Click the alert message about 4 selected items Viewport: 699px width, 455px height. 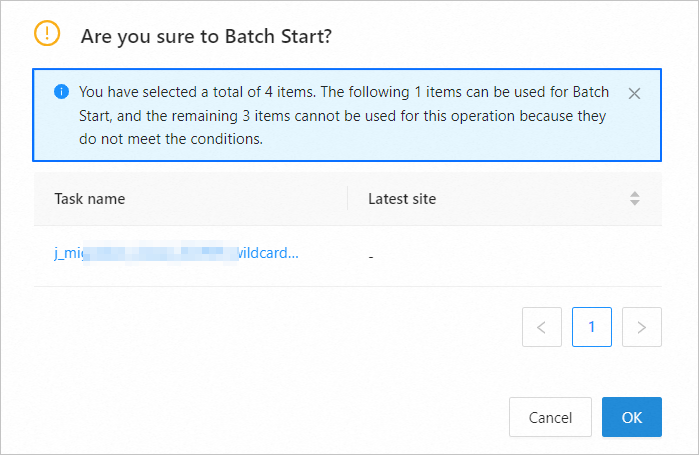pos(344,115)
